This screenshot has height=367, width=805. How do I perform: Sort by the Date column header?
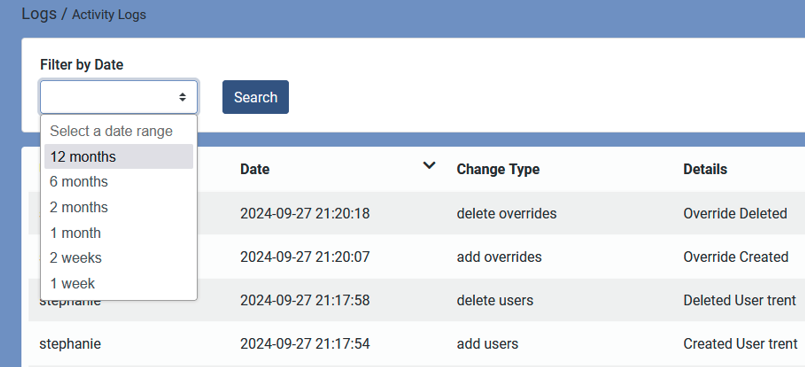[255, 169]
